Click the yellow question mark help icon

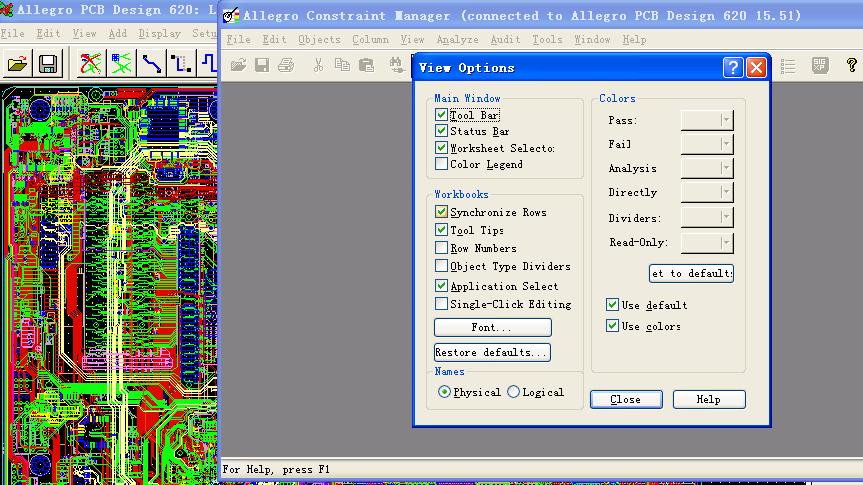(851, 66)
